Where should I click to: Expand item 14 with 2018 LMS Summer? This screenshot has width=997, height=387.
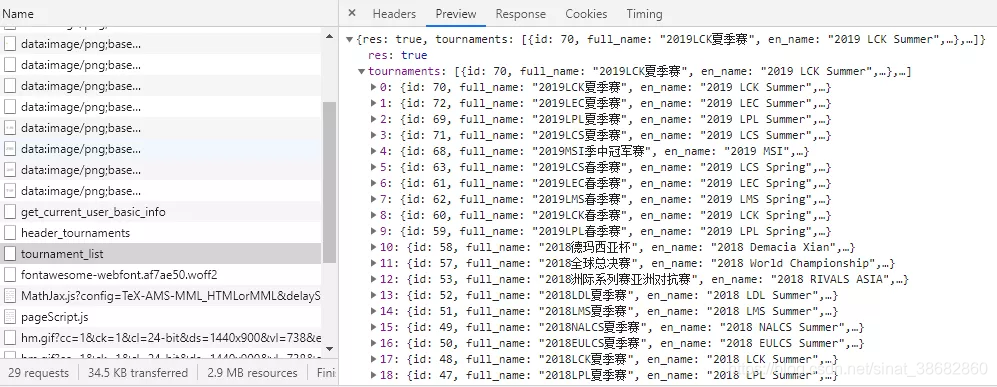[373, 311]
